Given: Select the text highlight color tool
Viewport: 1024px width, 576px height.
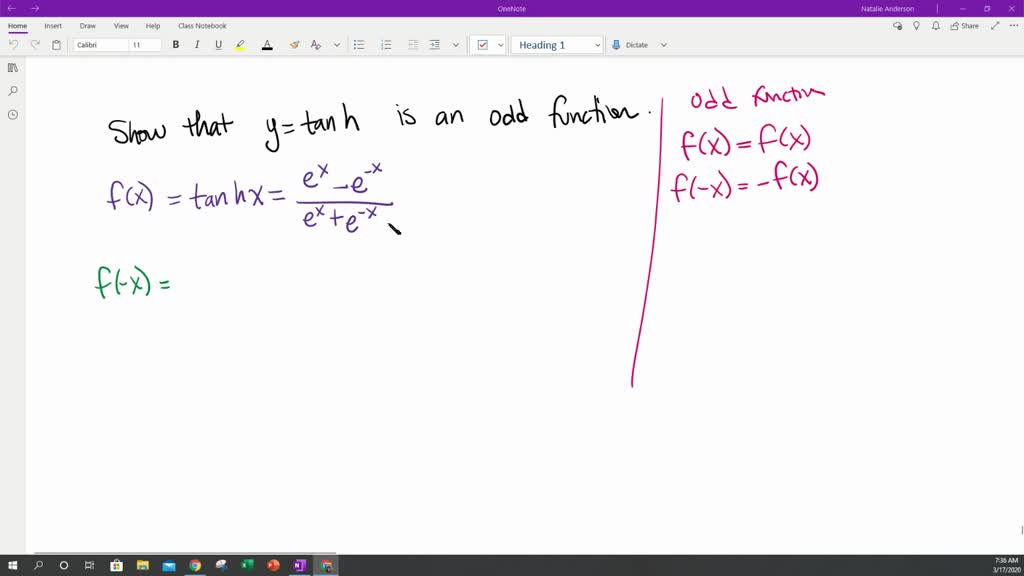Looking at the screenshot, I should coord(239,44).
